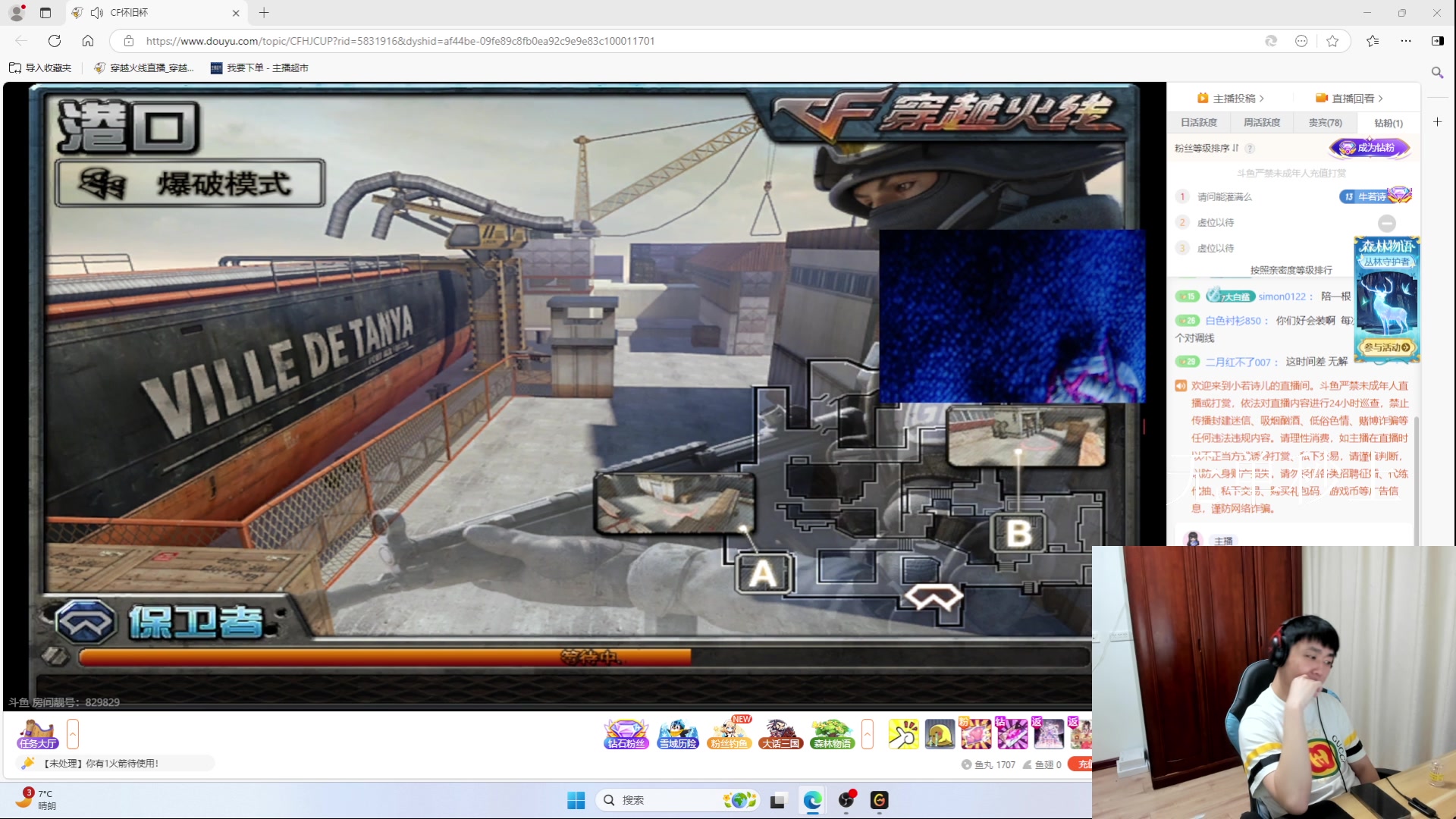Select the pink 粉 gift icon
The width and height of the screenshot is (1456, 819).
[976, 733]
